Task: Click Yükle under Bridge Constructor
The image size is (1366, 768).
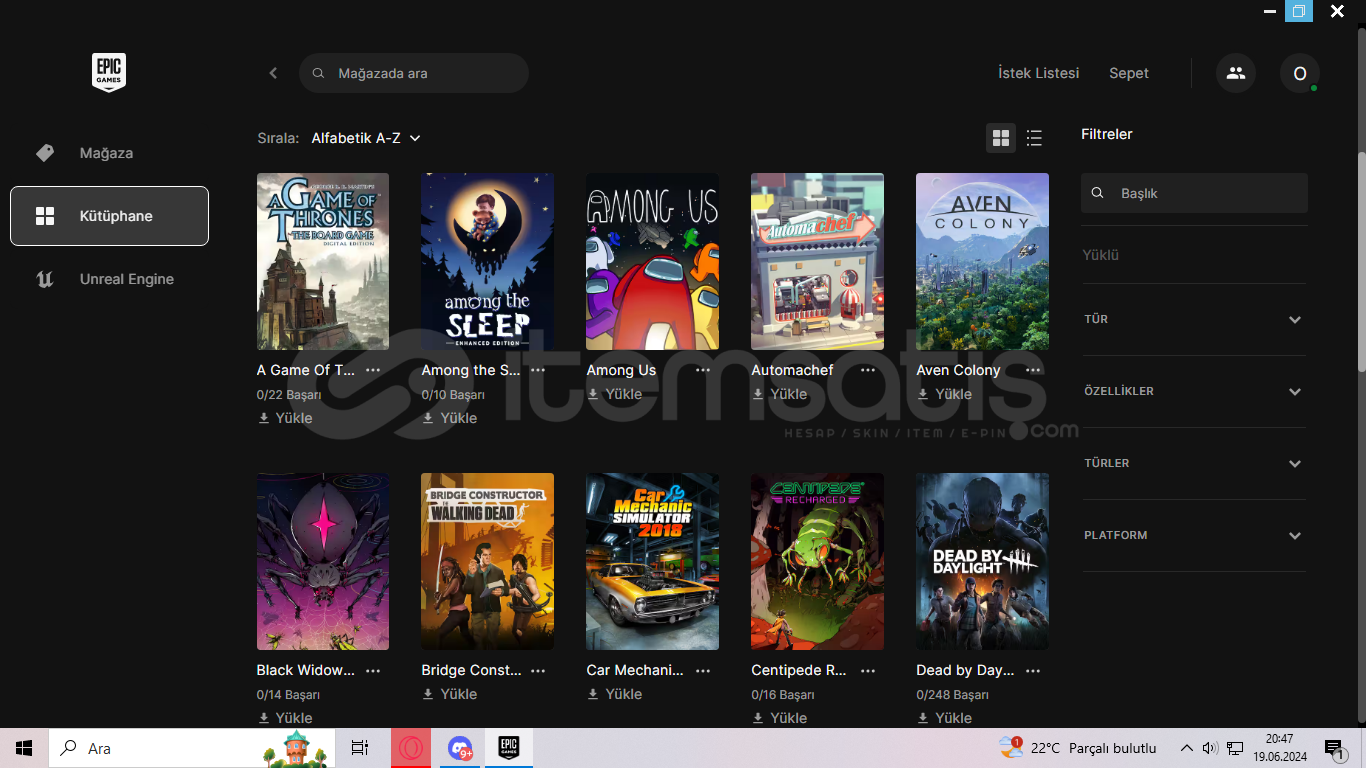Action: click(x=450, y=694)
